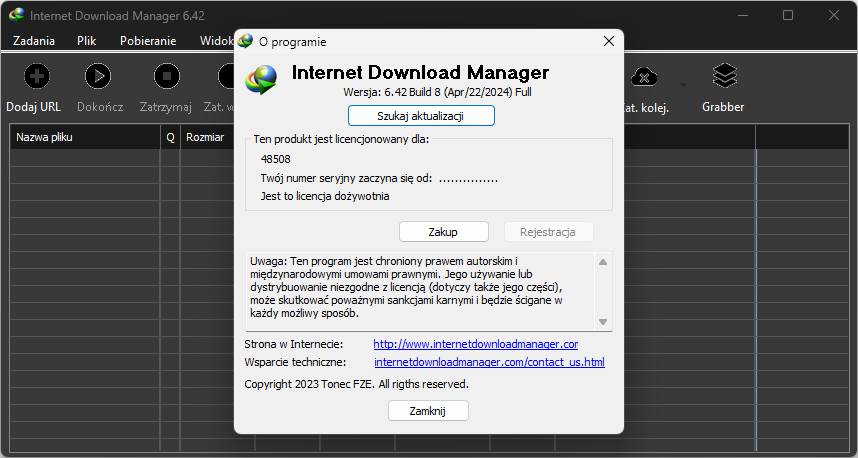The width and height of the screenshot is (858, 458).
Task: Click the Zamknij button
Action: tap(428, 411)
